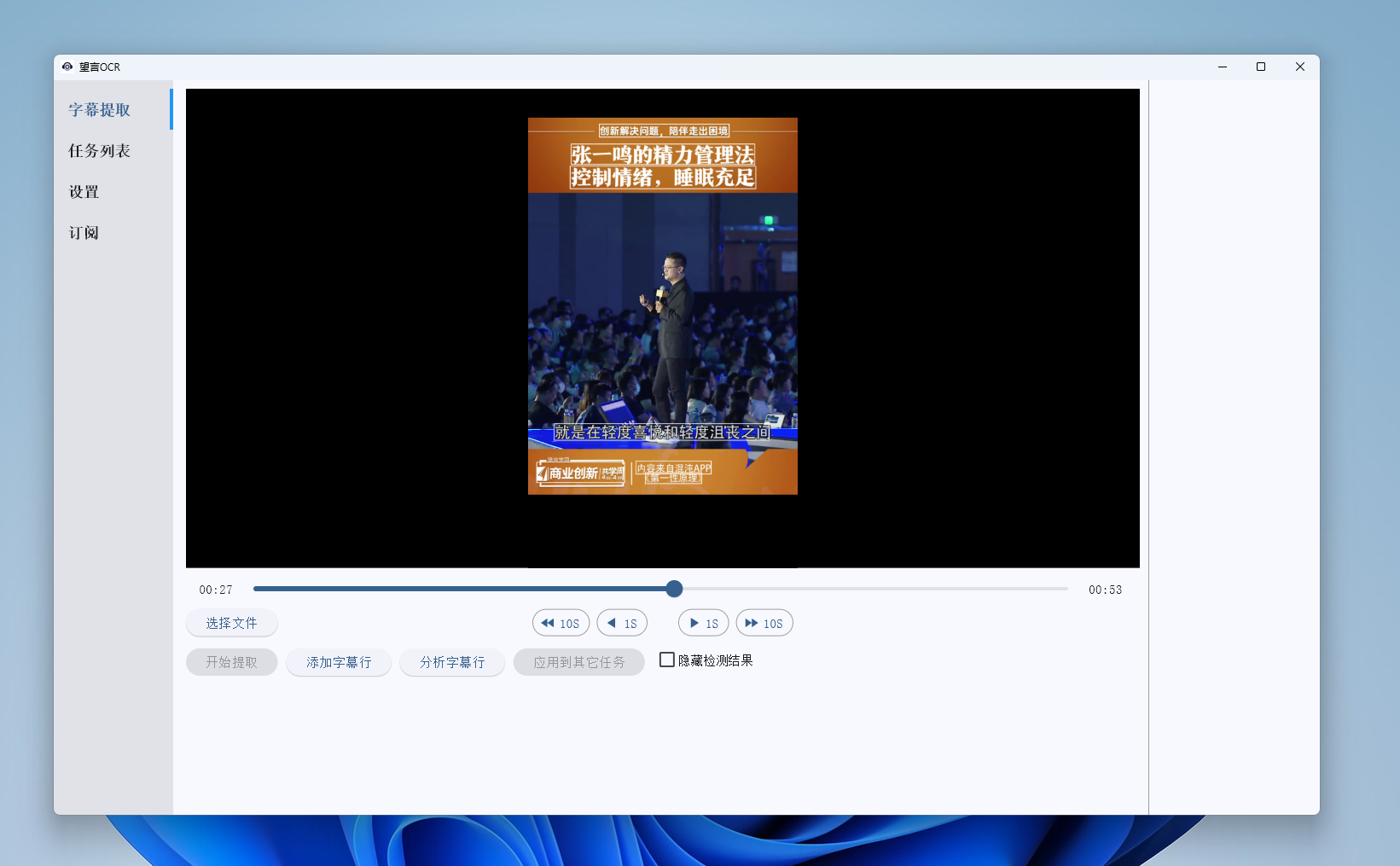Click the 商业创新 watermark box in the video
1400x866 pixels.
(580, 473)
